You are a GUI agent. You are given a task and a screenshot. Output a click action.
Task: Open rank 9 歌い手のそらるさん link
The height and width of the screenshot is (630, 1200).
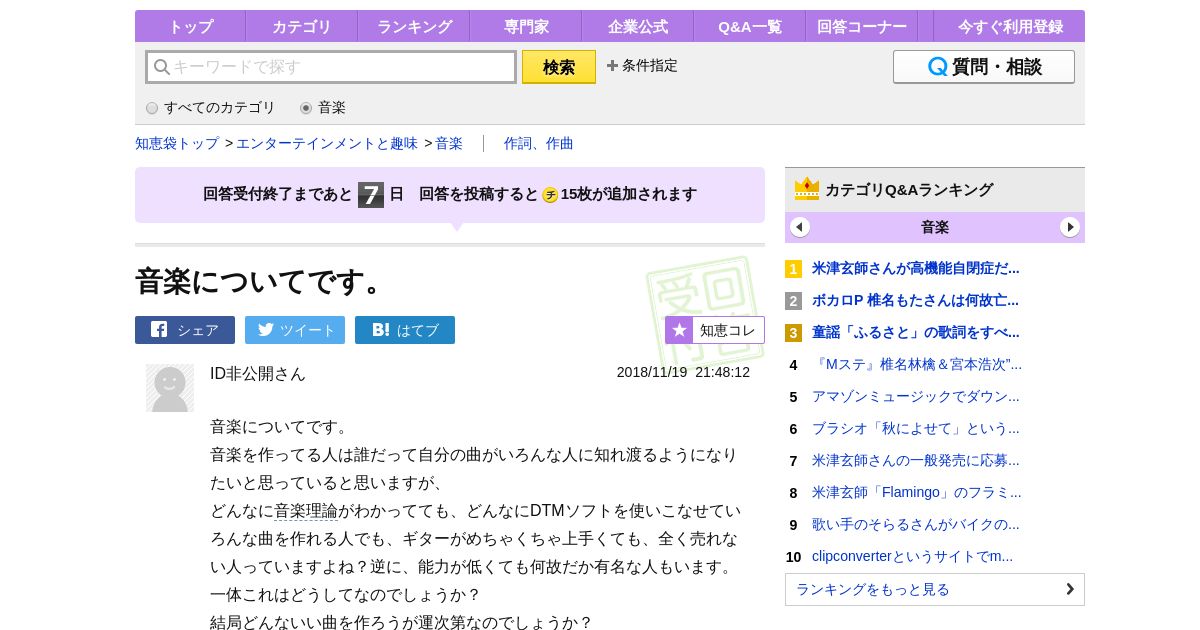pyautogui.click(x=916, y=524)
